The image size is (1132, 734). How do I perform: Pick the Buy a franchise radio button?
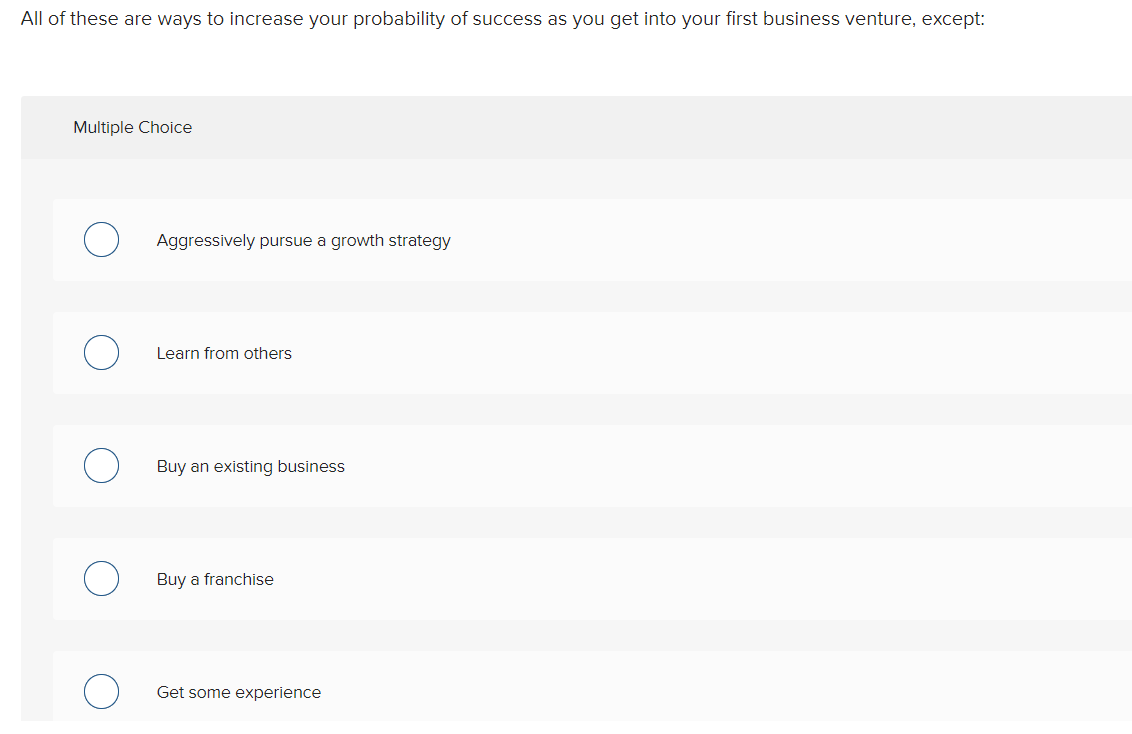[101, 580]
